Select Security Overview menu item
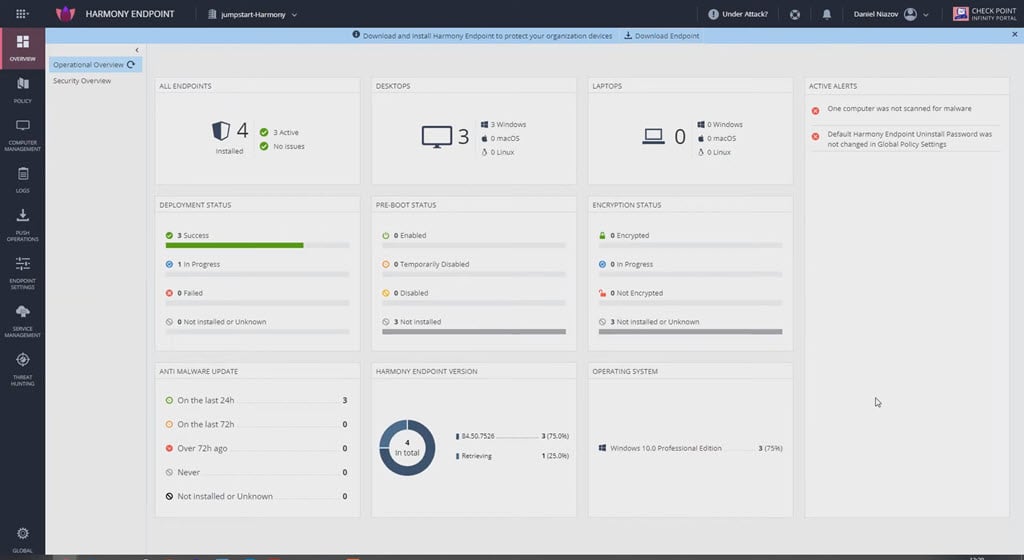The width and height of the screenshot is (1024, 560). coord(82,81)
